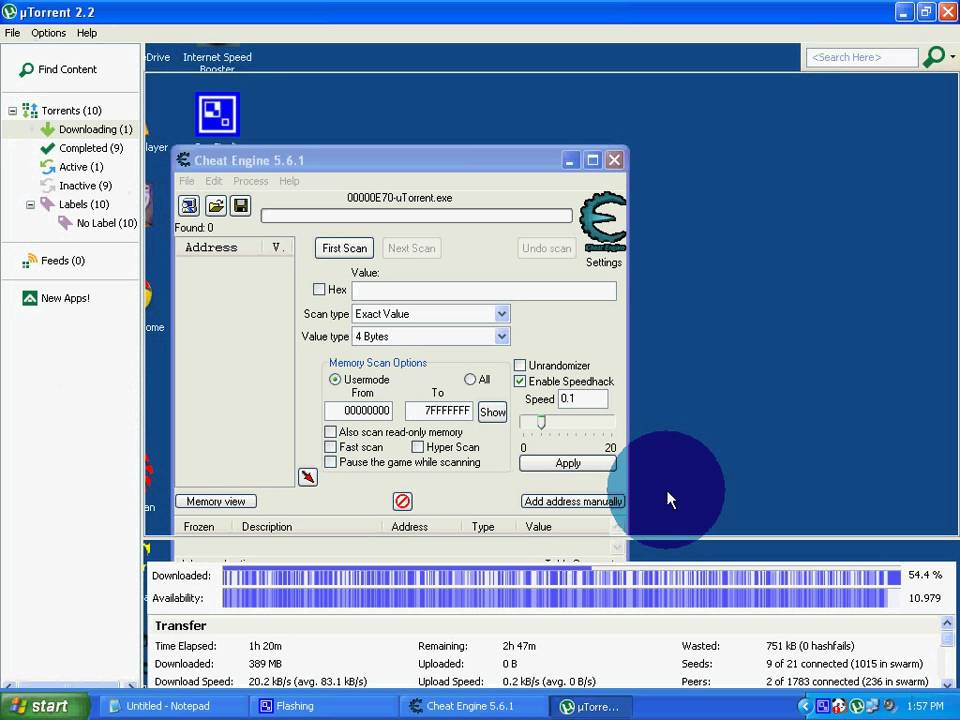960x720 pixels.
Task: Disable the Enable Speedhack checkbox
Action: pyautogui.click(x=520, y=381)
